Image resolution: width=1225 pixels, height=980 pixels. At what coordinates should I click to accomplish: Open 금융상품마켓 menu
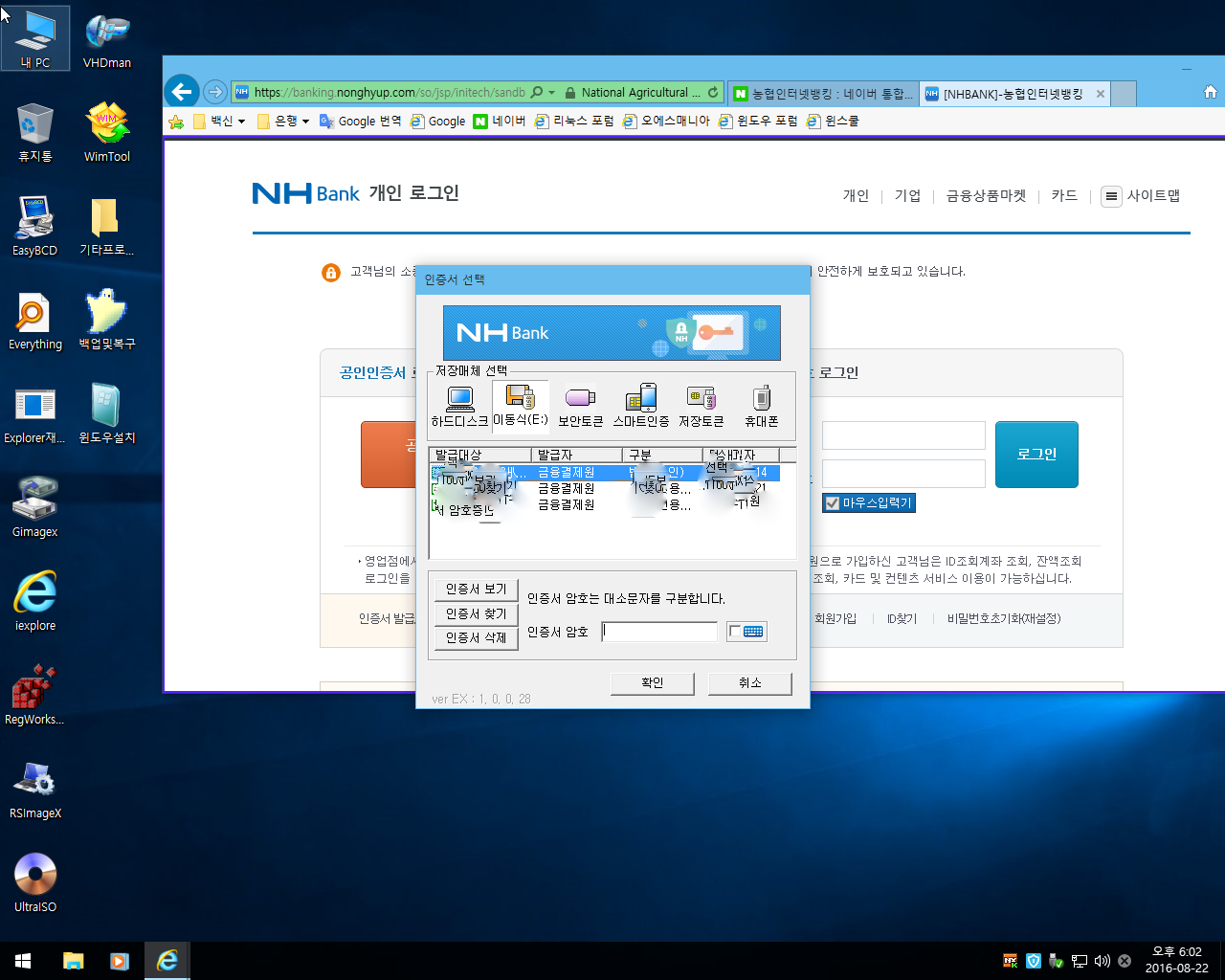pos(986,195)
